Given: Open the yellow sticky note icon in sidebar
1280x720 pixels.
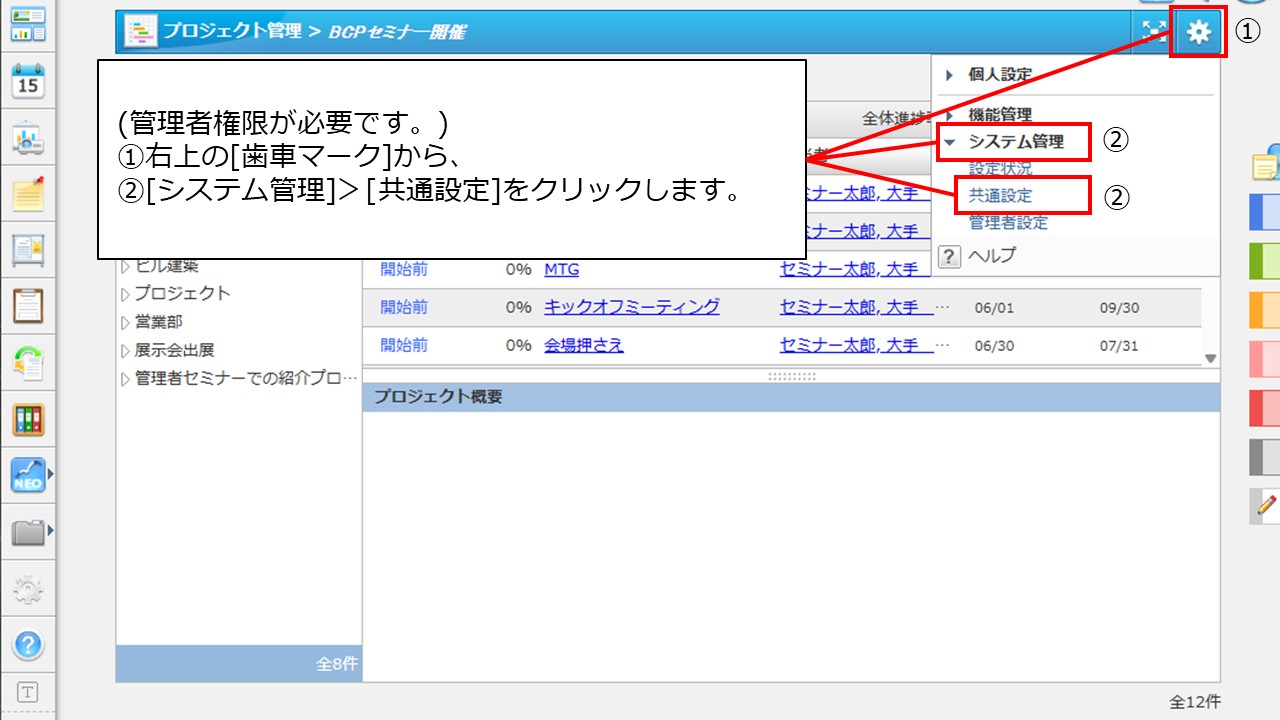Looking at the screenshot, I should 28,193.
